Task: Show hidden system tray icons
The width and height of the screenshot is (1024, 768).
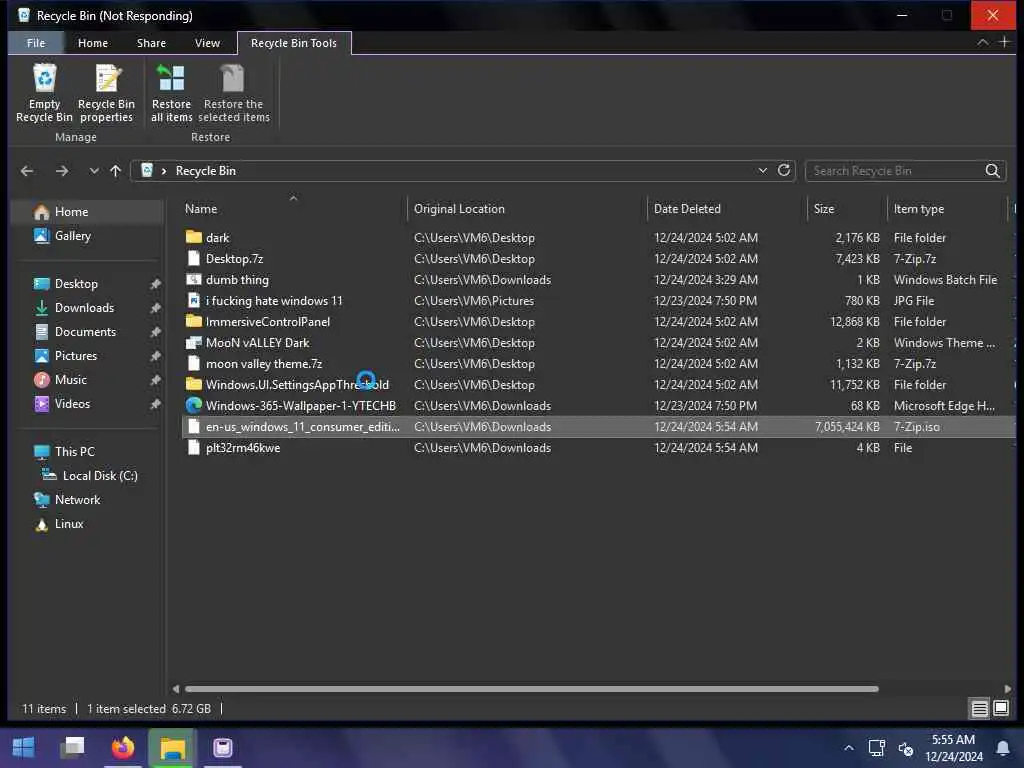Action: [848, 748]
